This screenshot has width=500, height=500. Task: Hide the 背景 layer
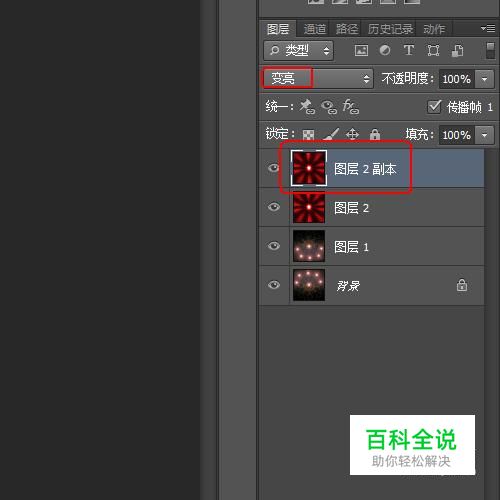tap(274, 285)
